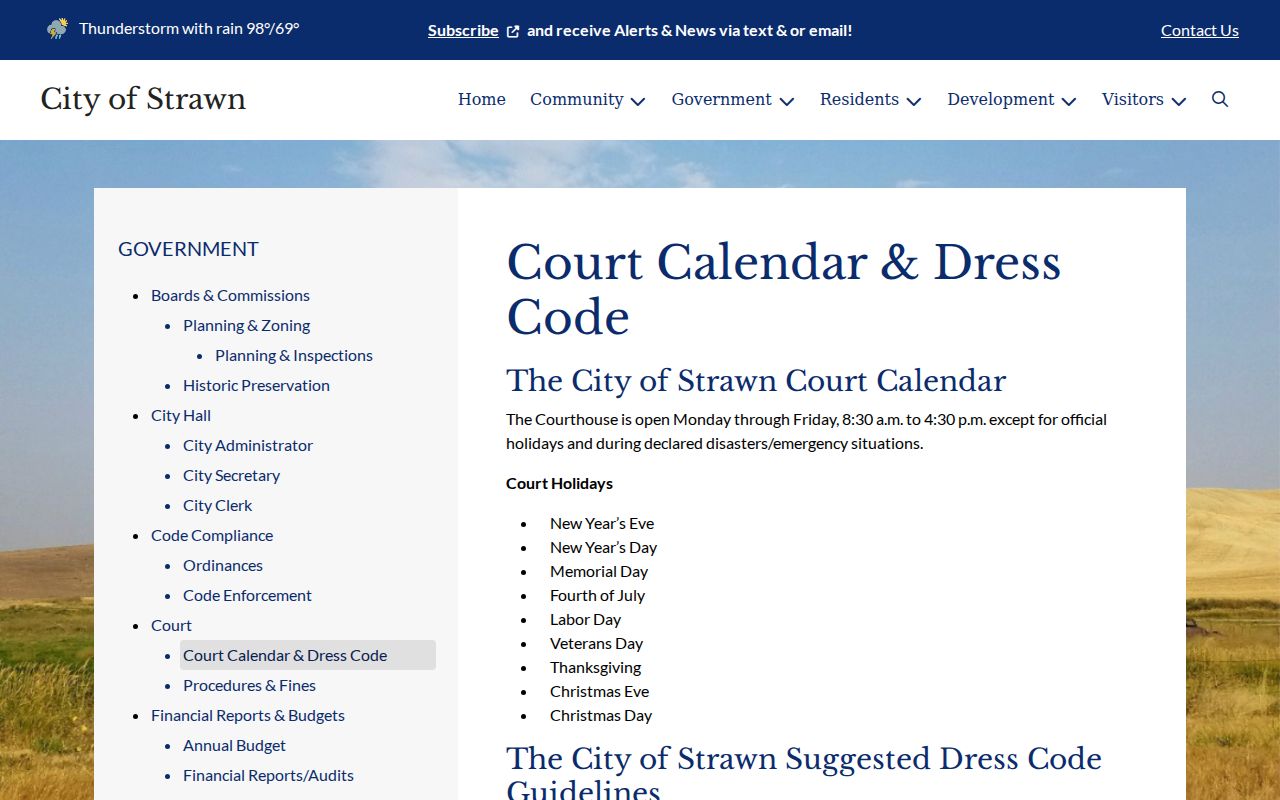This screenshot has width=1280, height=800.
Task: Open Ordinances sidebar link
Action: pos(223,565)
